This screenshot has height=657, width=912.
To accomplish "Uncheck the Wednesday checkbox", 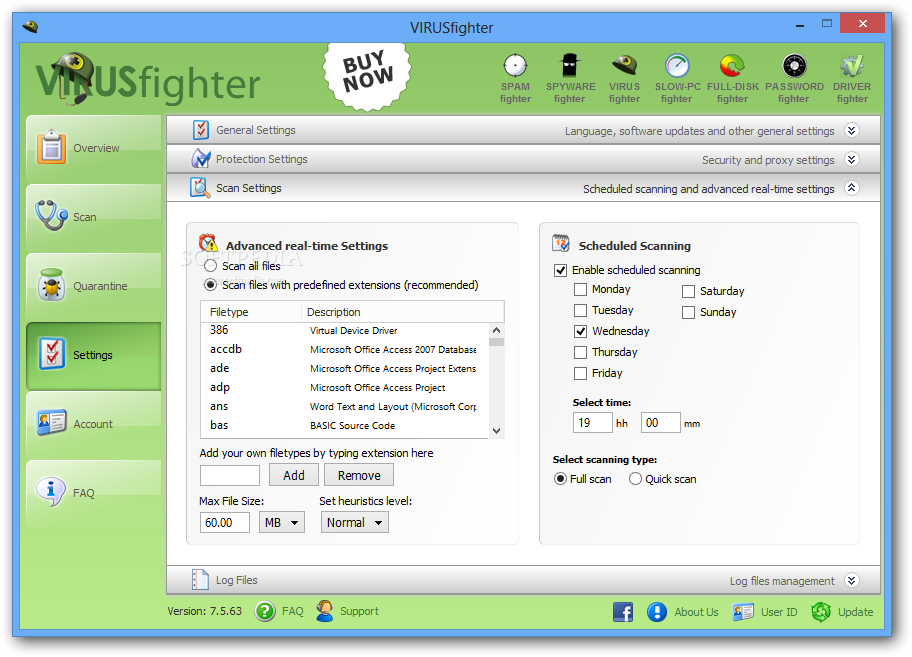I will [580, 331].
